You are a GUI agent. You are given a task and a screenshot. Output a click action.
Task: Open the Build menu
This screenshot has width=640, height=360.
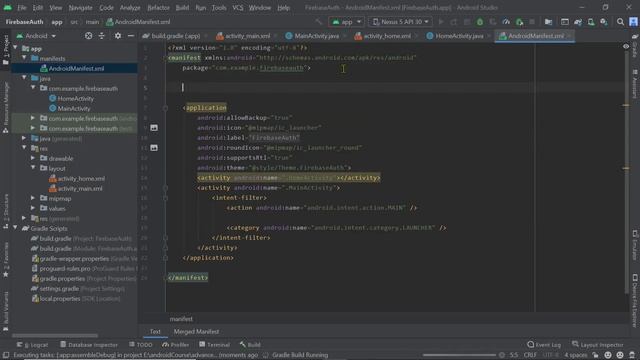click(x=182, y=7)
